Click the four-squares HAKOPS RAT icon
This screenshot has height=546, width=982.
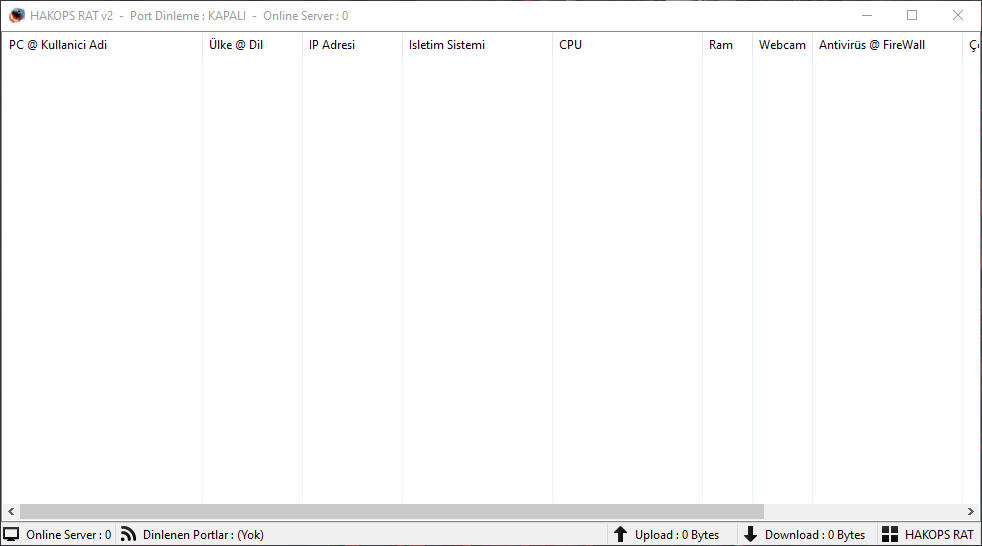click(890, 535)
